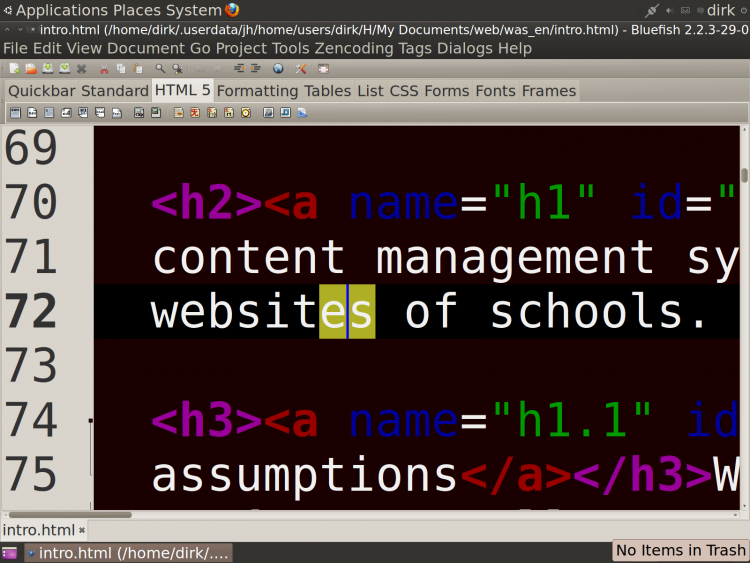The width and height of the screenshot is (750, 563).
Task: Open Find with the magnifier icon
Action: tap(160, 69)
